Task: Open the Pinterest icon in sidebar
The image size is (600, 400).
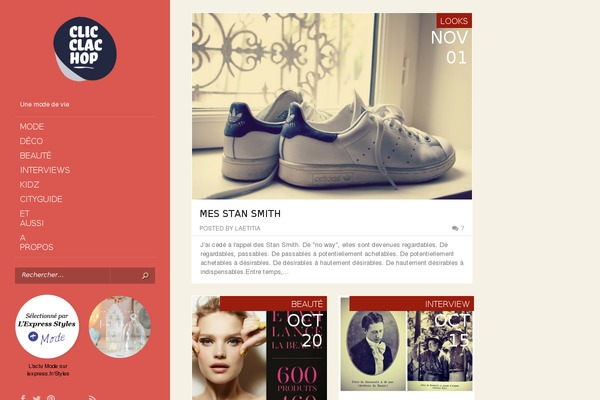Action: point(51,398)
